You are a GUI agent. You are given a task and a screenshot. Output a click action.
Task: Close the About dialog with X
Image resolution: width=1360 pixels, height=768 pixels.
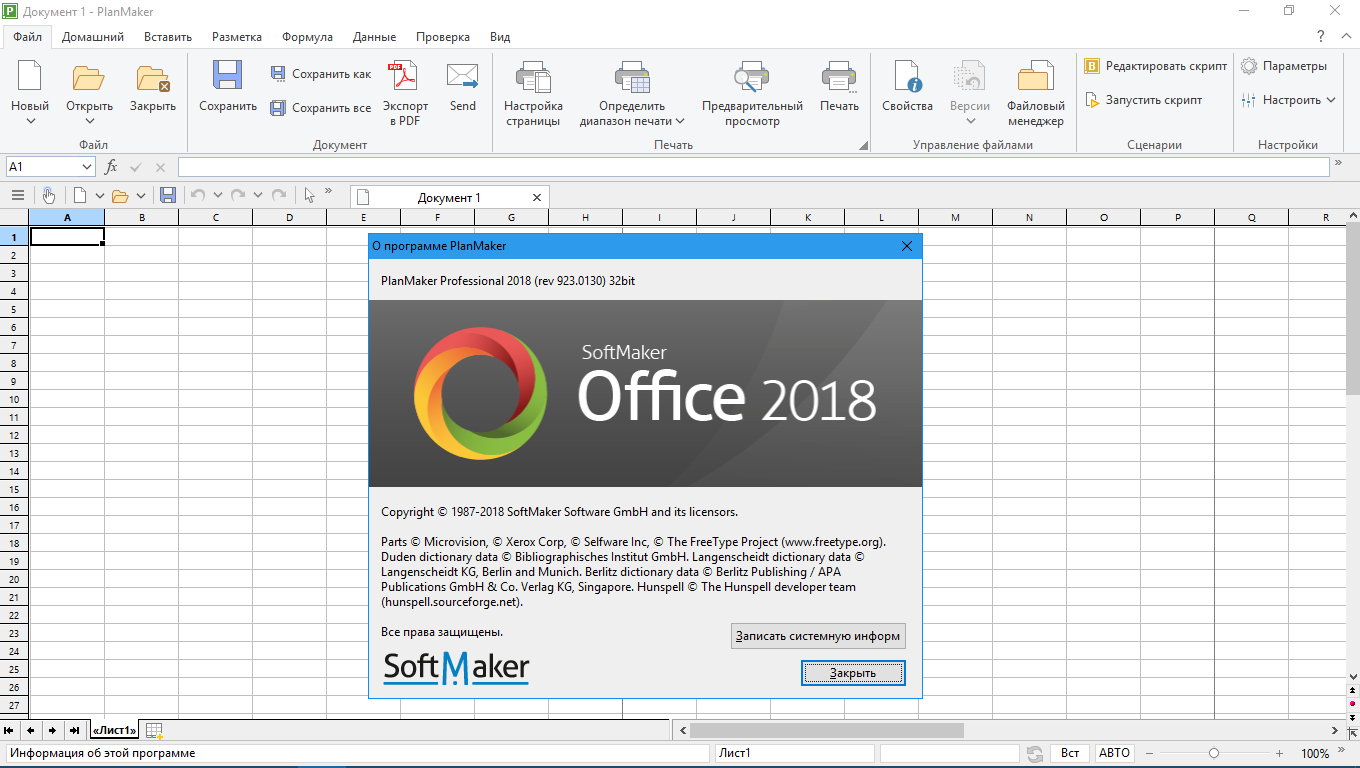click(x=907, y=245)
